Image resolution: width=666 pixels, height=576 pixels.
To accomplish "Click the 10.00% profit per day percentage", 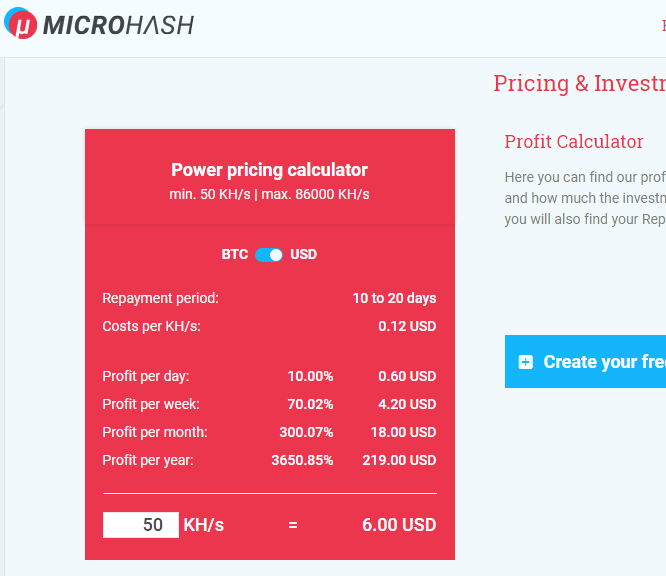I will click(310, 376).
